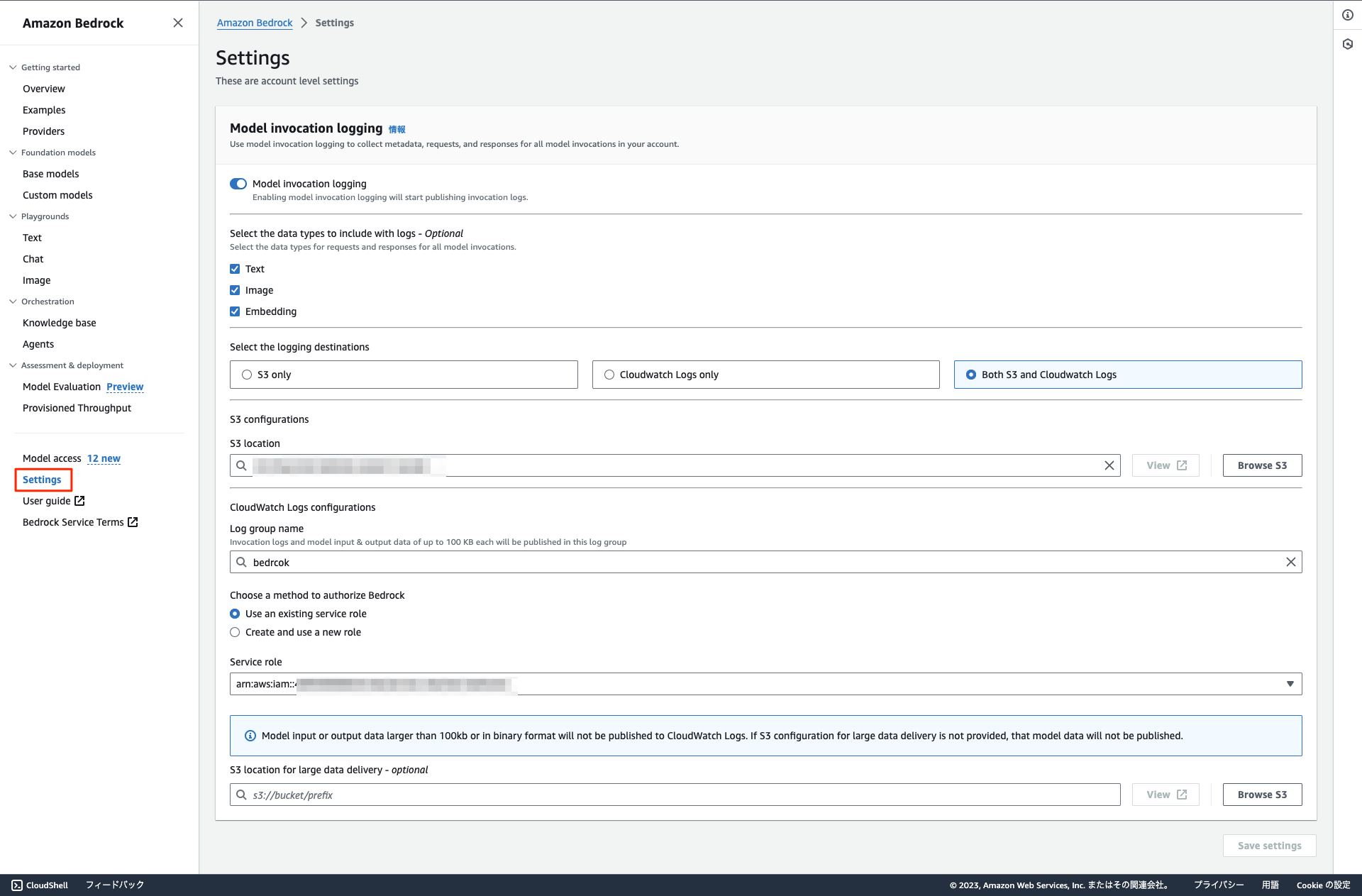
Task: Click View button for S3 location
Action: pyautogui.click(x=1166, y=465)
